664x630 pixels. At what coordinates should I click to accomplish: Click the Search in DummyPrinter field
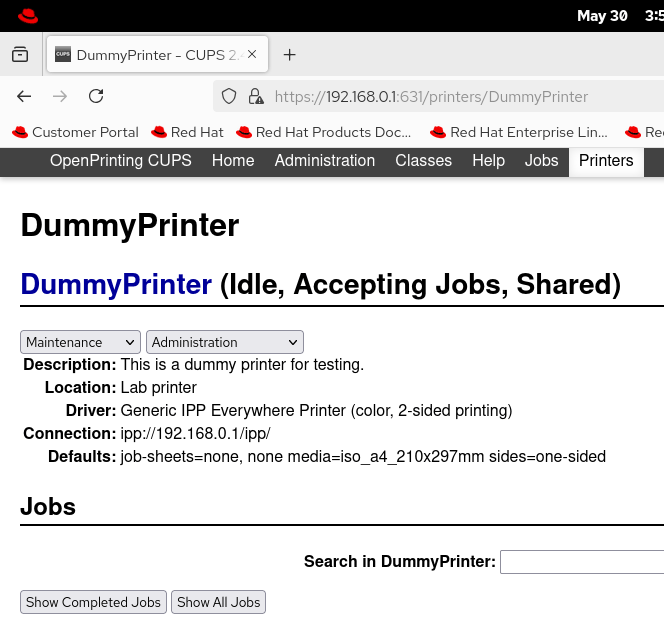582,562
